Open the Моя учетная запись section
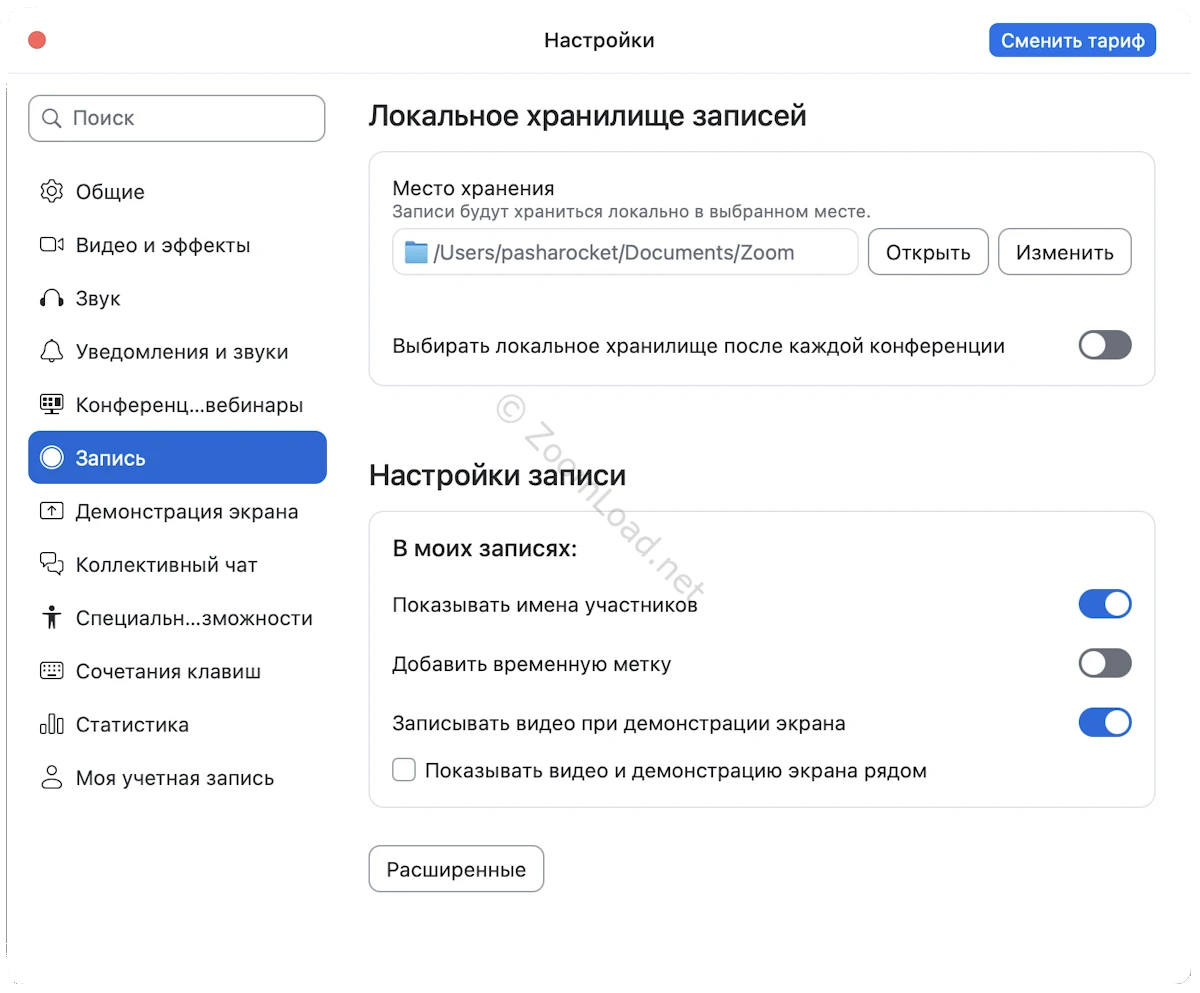Image resolution: width=1200 pixels, height=993 pixels. click(174, 778)
